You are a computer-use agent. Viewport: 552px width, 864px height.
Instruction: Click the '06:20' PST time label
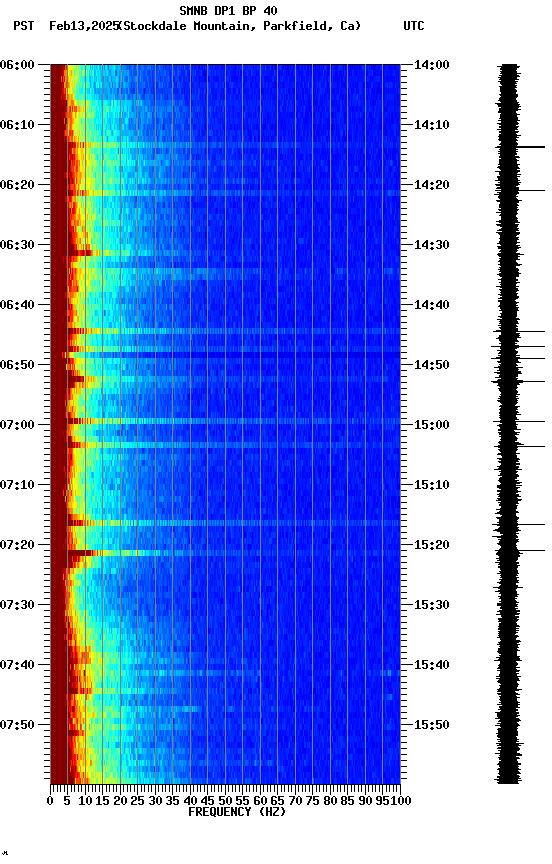pyautogui.click(x=17, y=185)
